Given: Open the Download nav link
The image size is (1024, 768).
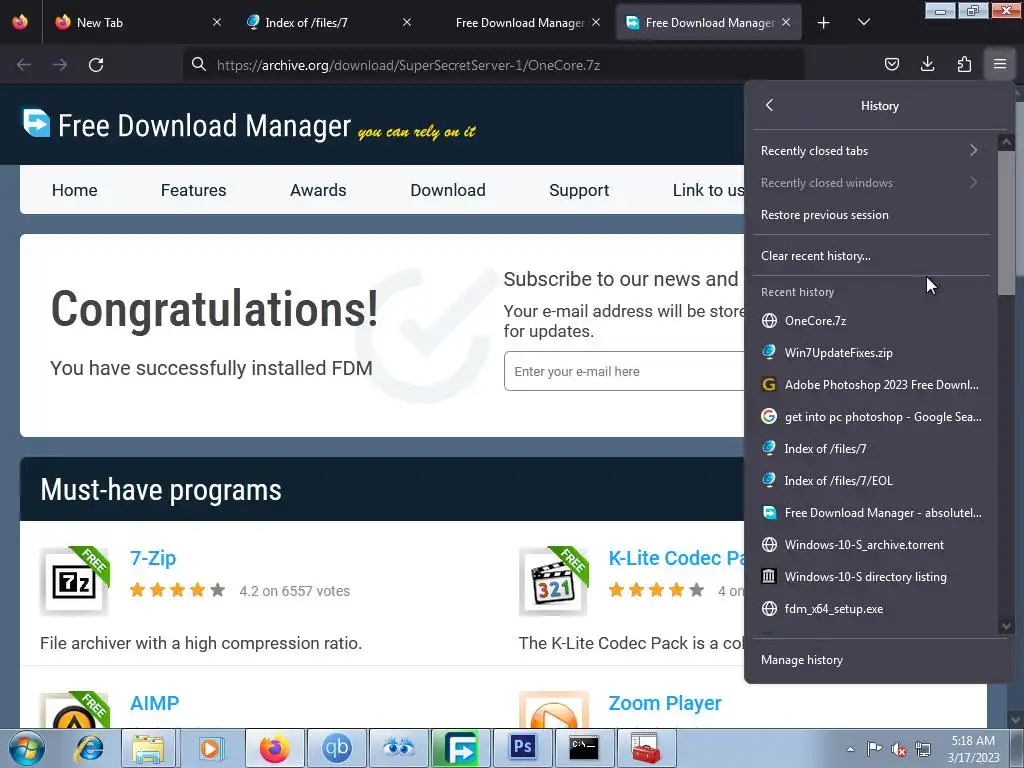Looking at the screenshot, I should click(x=448, y=190).
